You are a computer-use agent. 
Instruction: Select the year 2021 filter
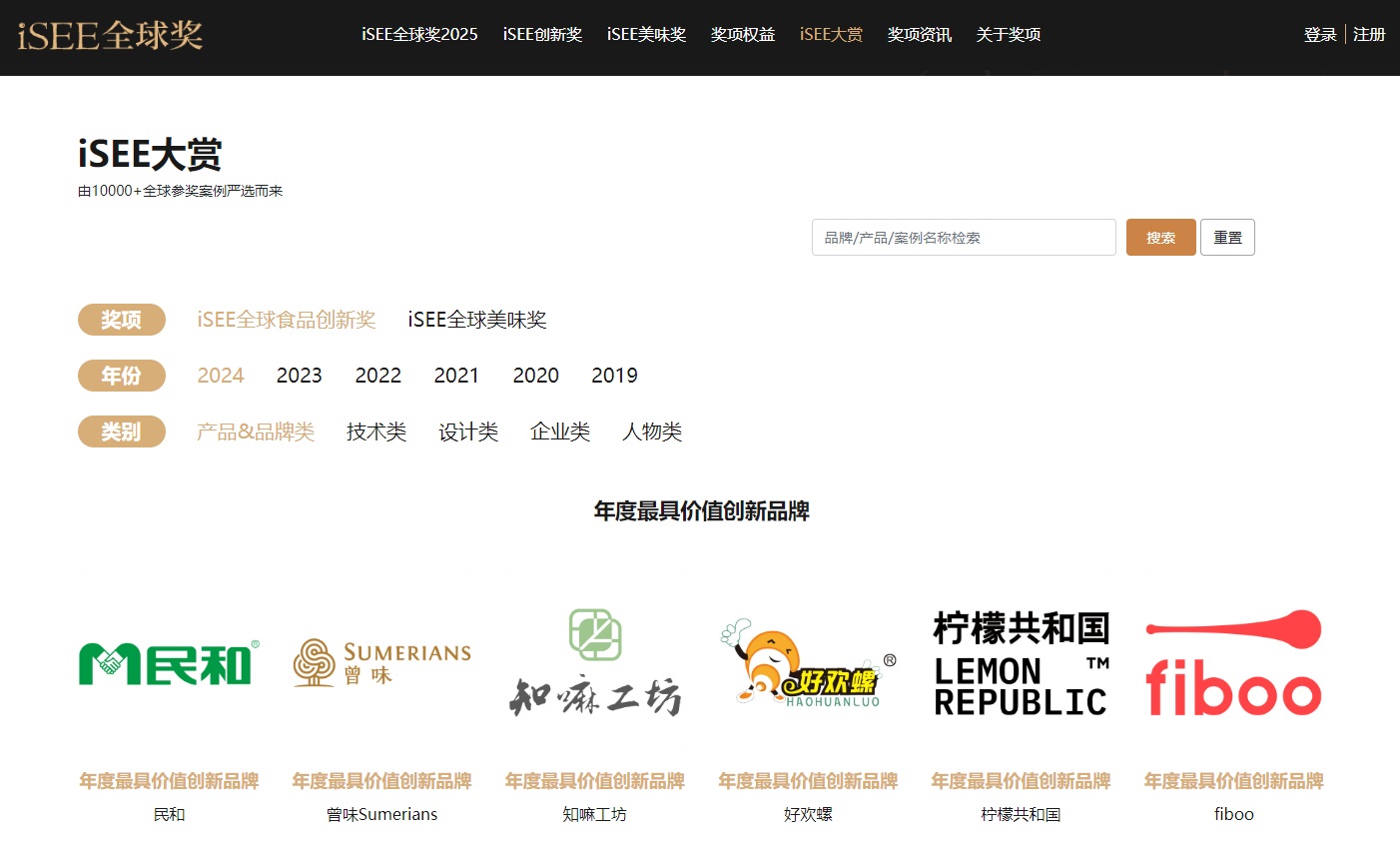(x=456, y=376)
